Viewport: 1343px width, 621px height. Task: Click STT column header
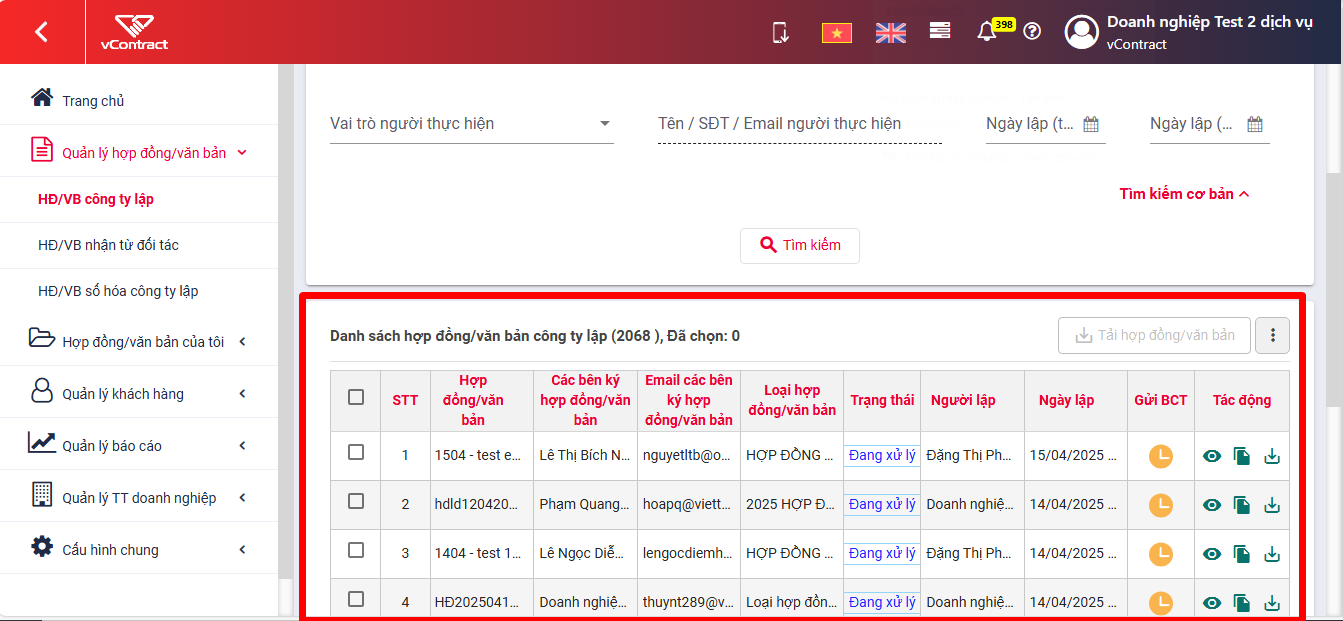coord(405,400)
